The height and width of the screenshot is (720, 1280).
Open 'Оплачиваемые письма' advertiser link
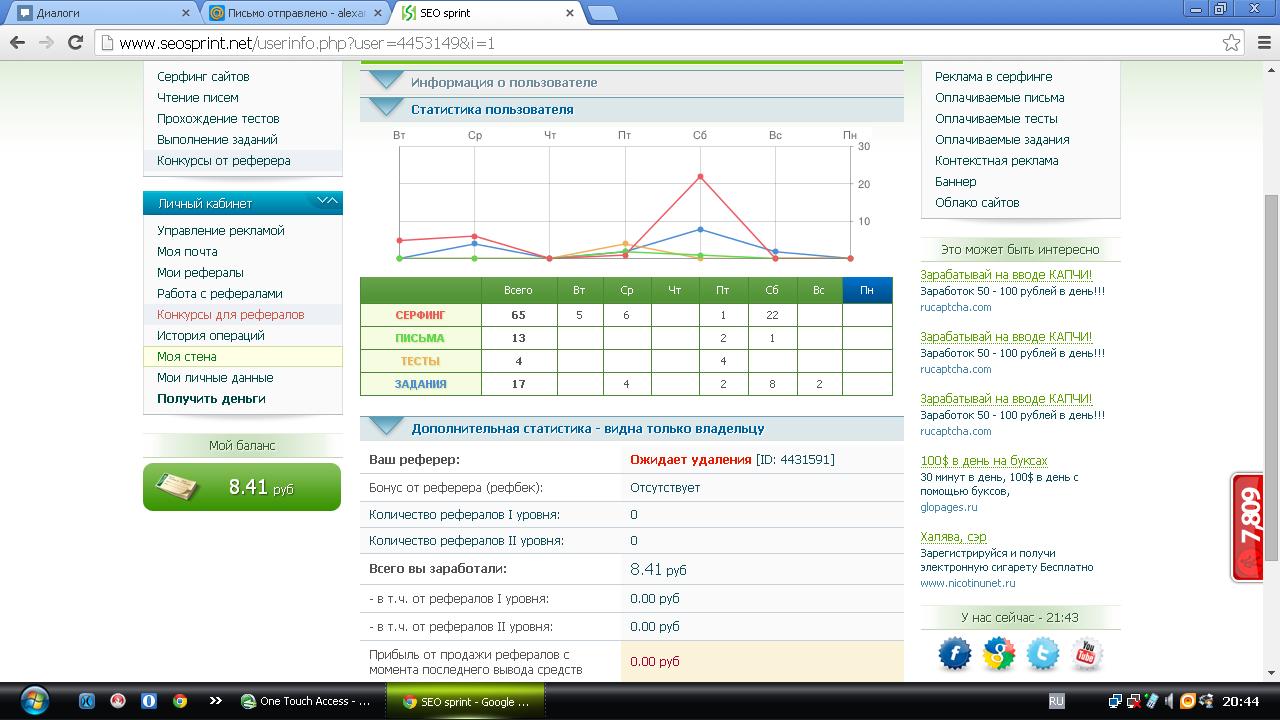pyautogui.click(x=1000, y=97)
